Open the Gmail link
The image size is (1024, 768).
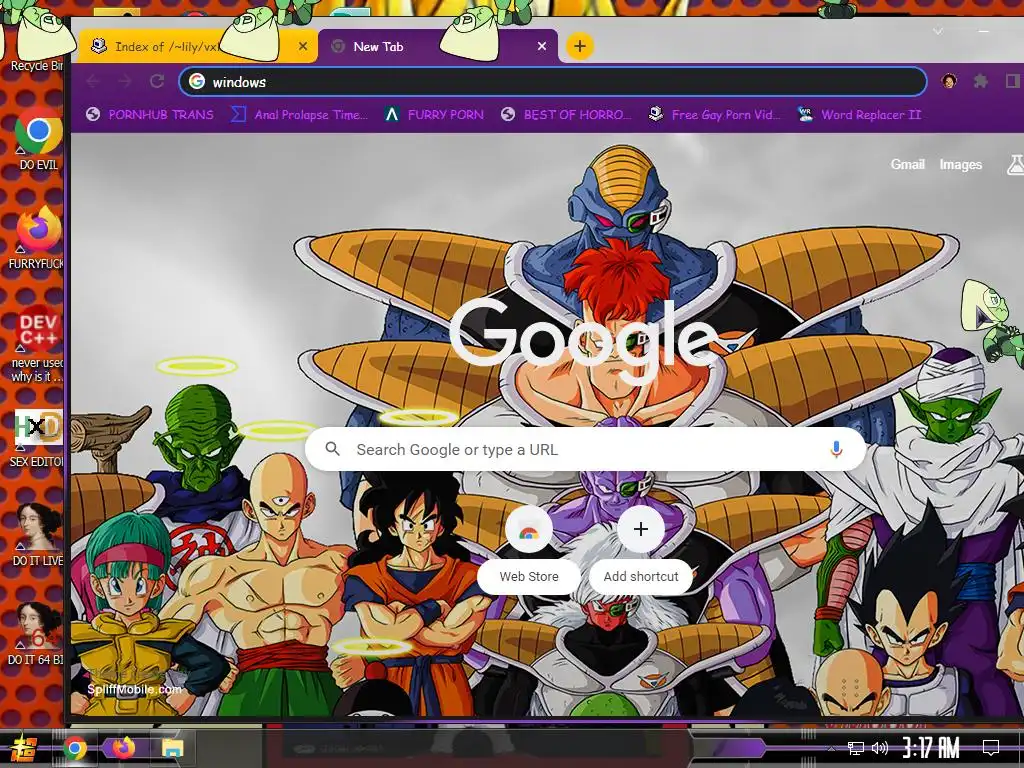(x=908, y=165)
